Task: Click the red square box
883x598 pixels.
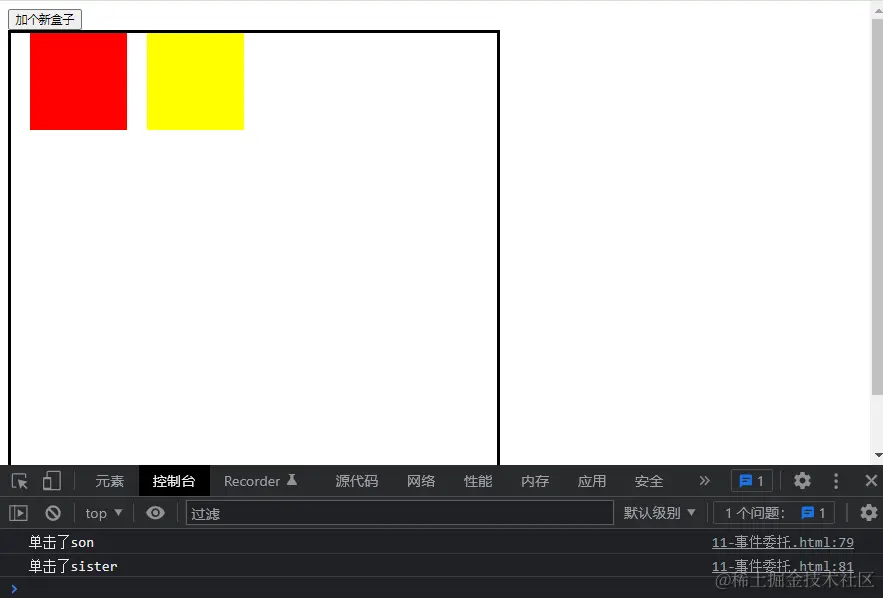Action: 78,80
